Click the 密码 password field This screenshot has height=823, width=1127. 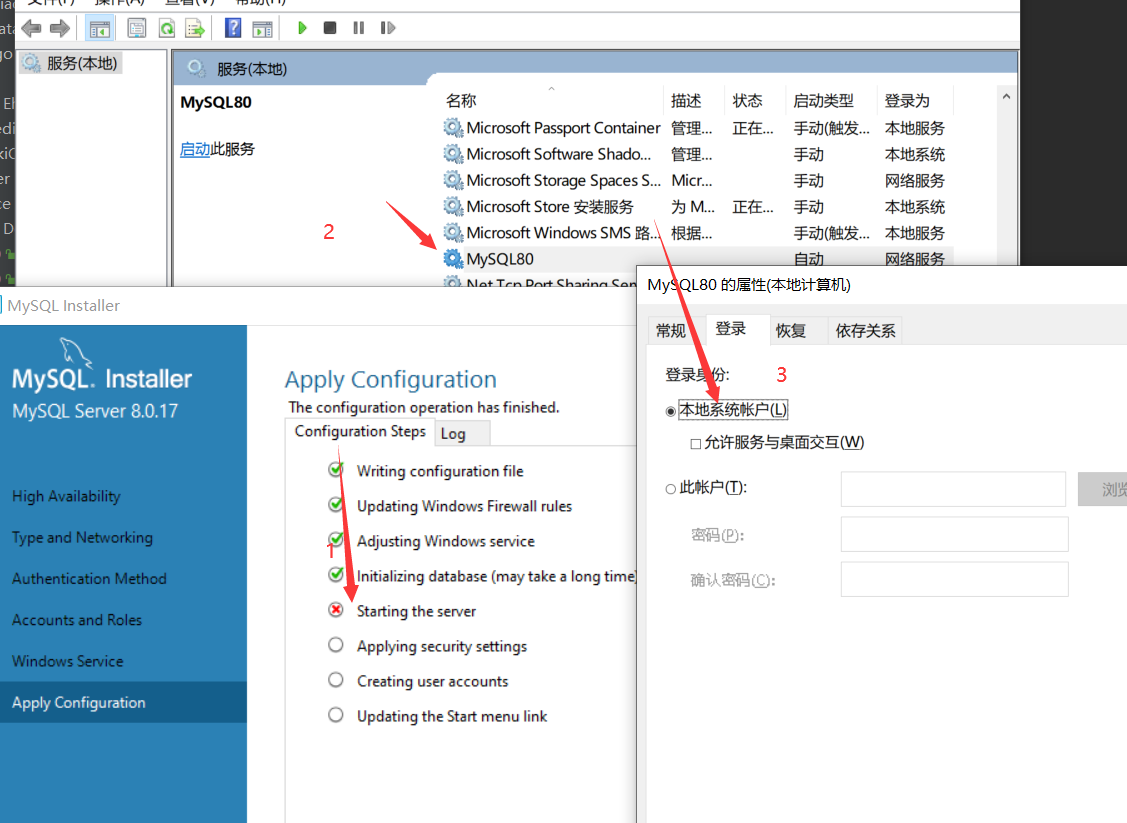954,534
